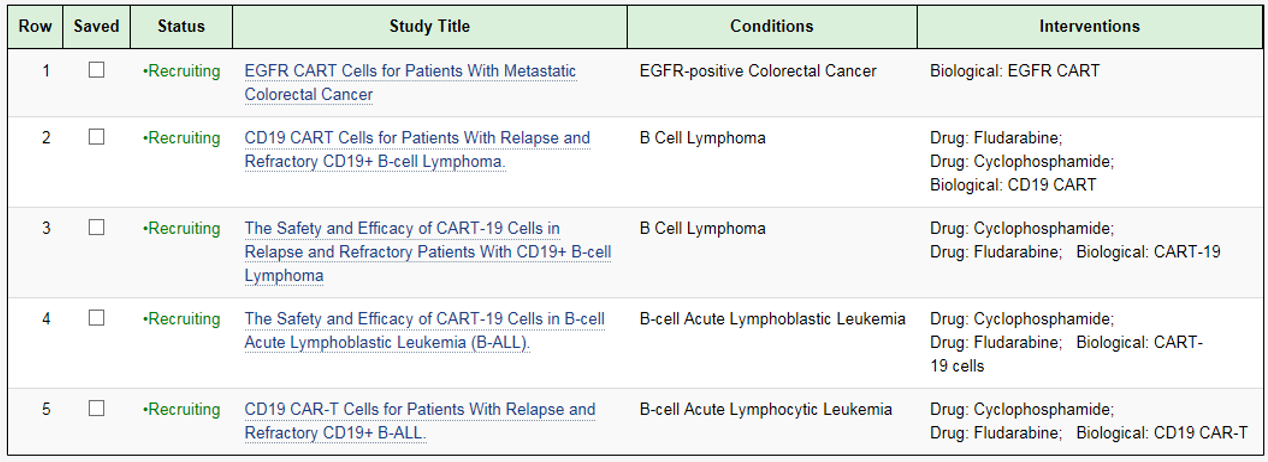Viewport: 1268px width, 462px height.
Task: Enable the Saved checkbox for row 3
Action: 96,227
